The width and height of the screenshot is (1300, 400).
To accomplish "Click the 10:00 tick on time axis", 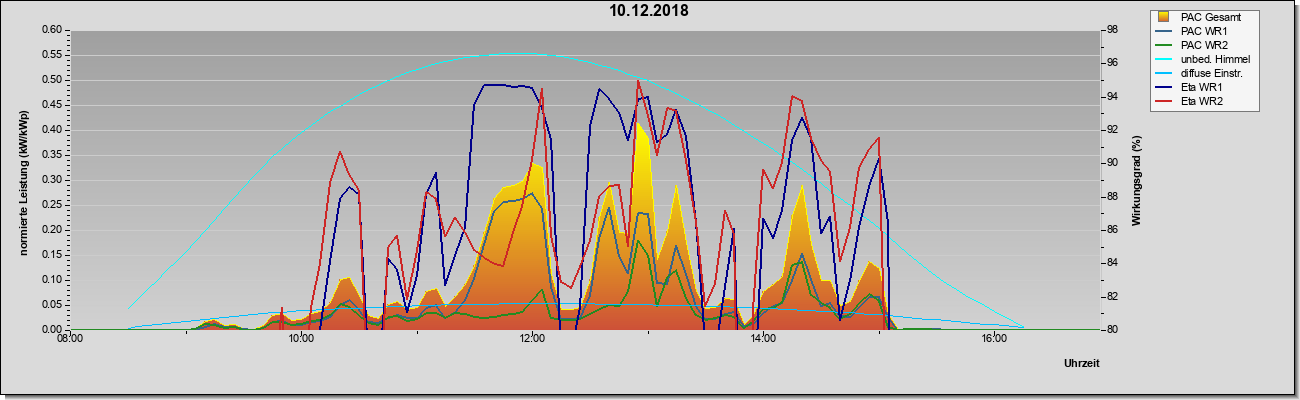I will coord(301,340).
